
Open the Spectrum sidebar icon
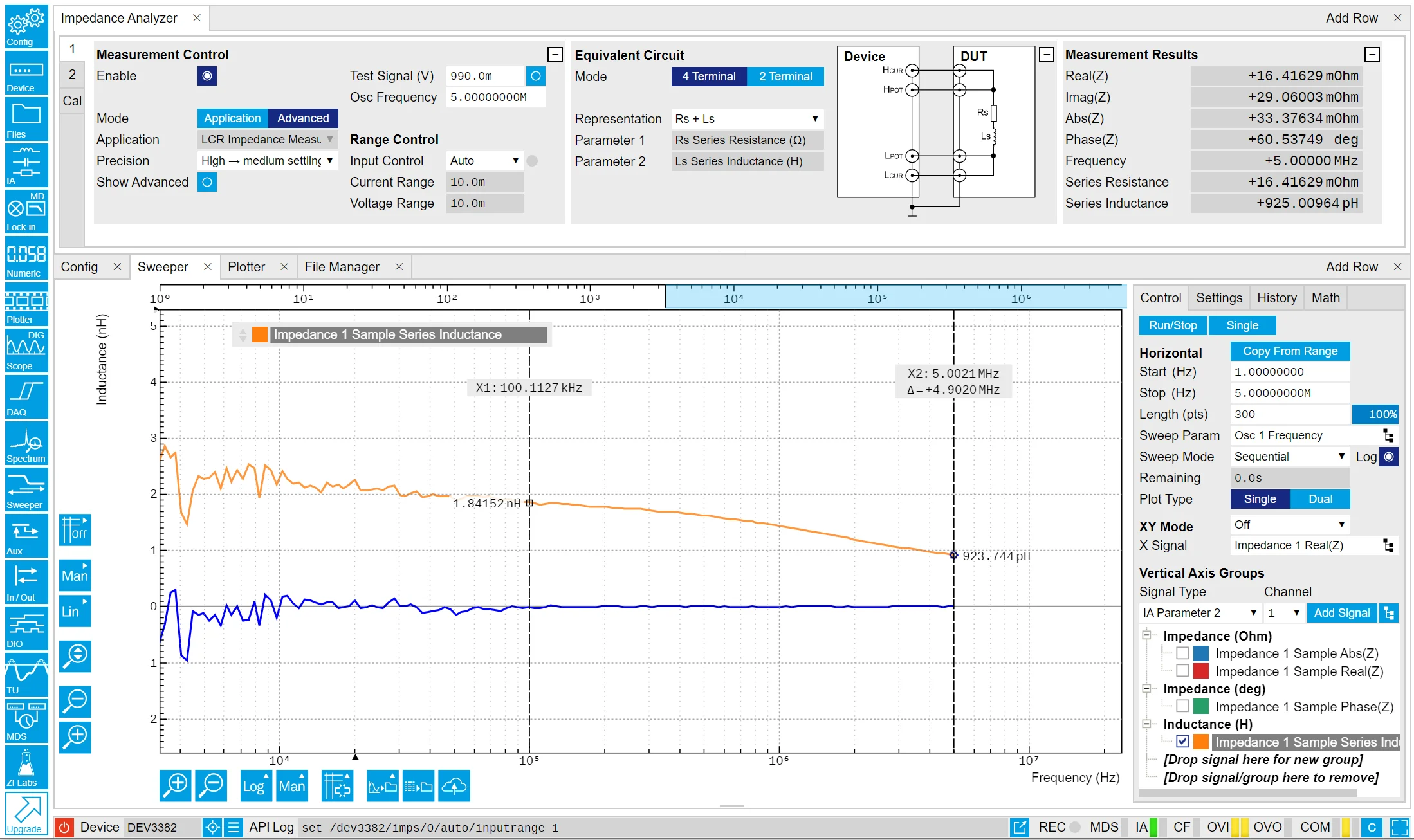(26, 443)
